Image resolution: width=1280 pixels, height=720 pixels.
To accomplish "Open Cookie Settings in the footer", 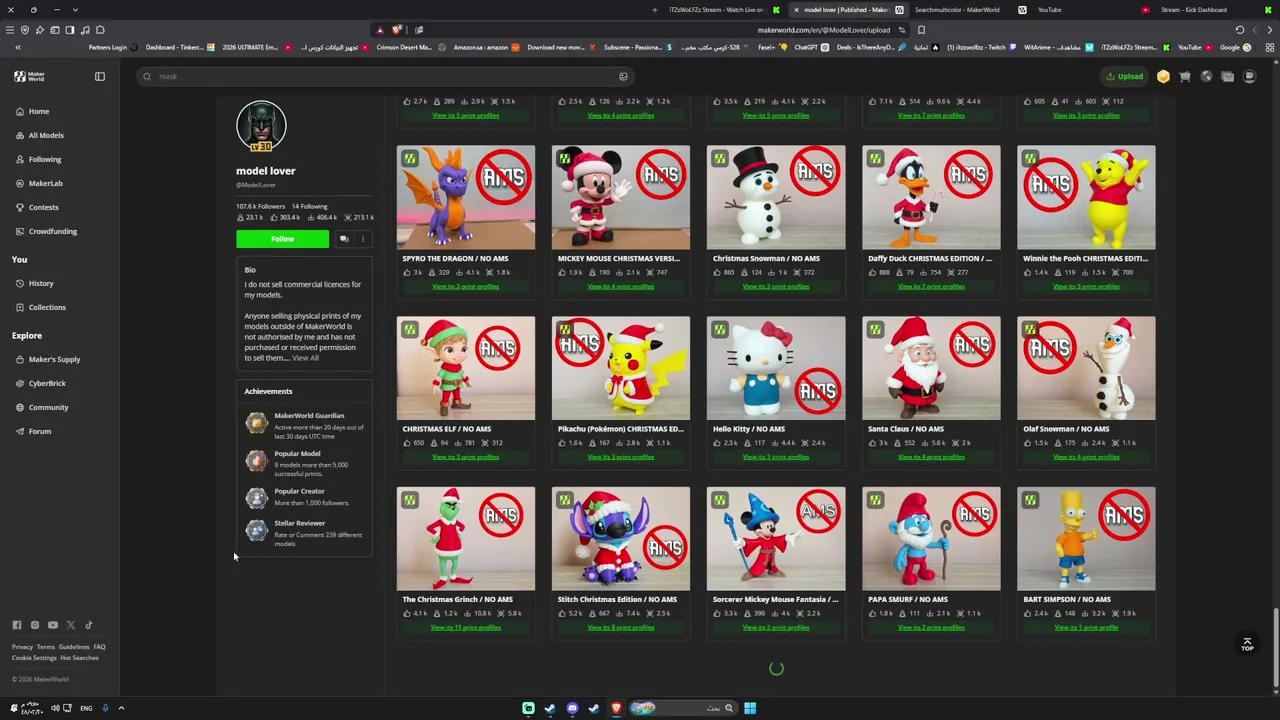I will (x=34, y=658).
